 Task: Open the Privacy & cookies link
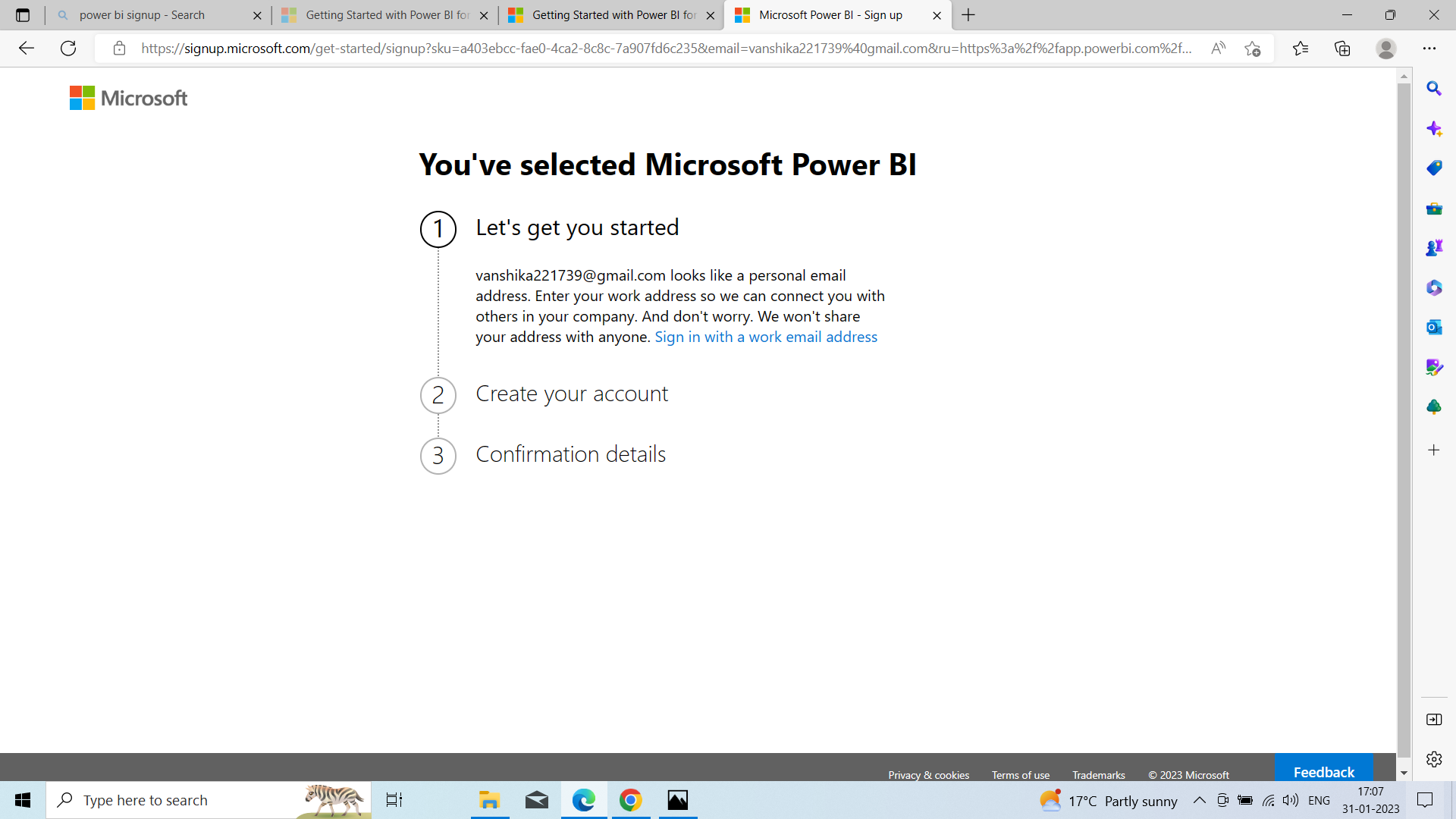click(928, 775)
